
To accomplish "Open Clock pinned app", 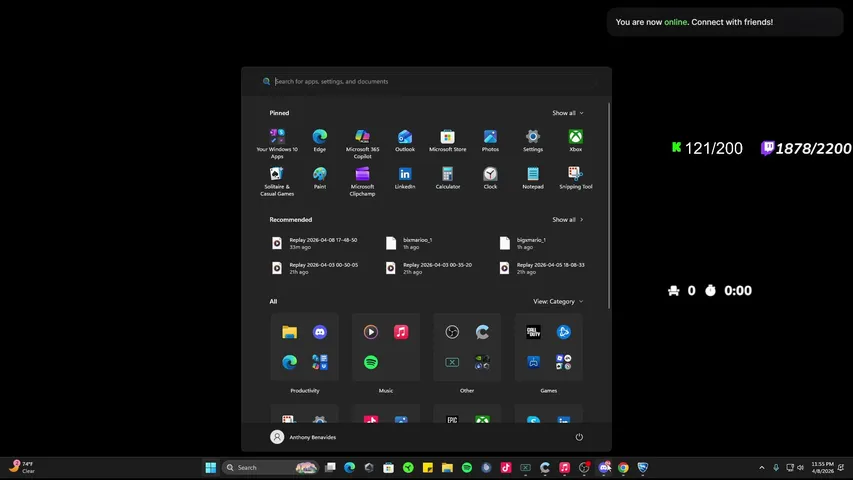I will point(490,178).
